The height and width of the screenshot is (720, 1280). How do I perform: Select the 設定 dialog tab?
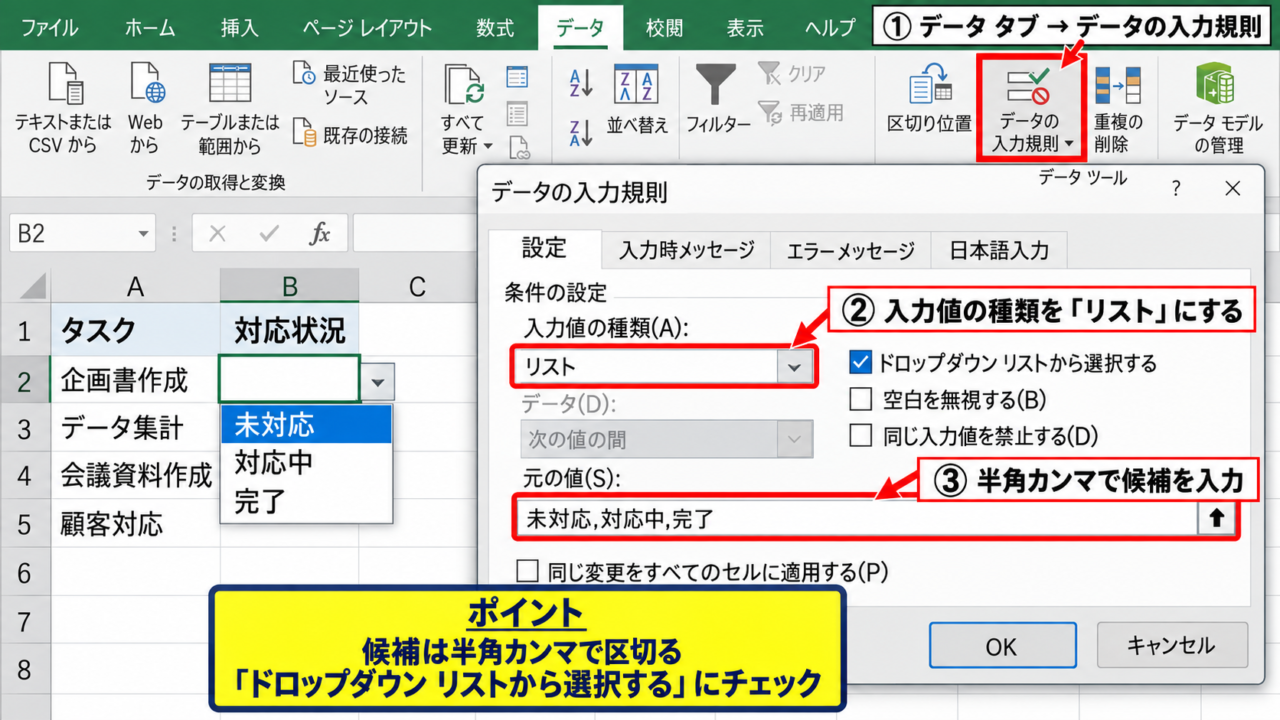[x=545, y=248]
